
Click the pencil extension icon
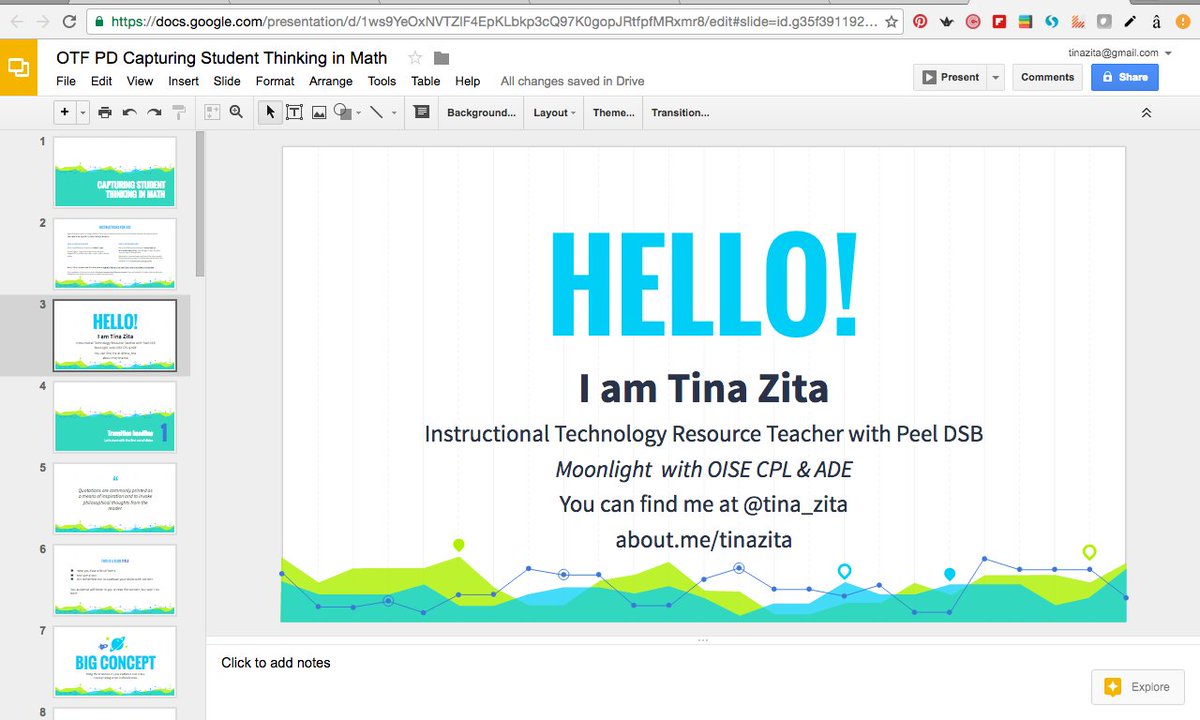coord(1130,20)
